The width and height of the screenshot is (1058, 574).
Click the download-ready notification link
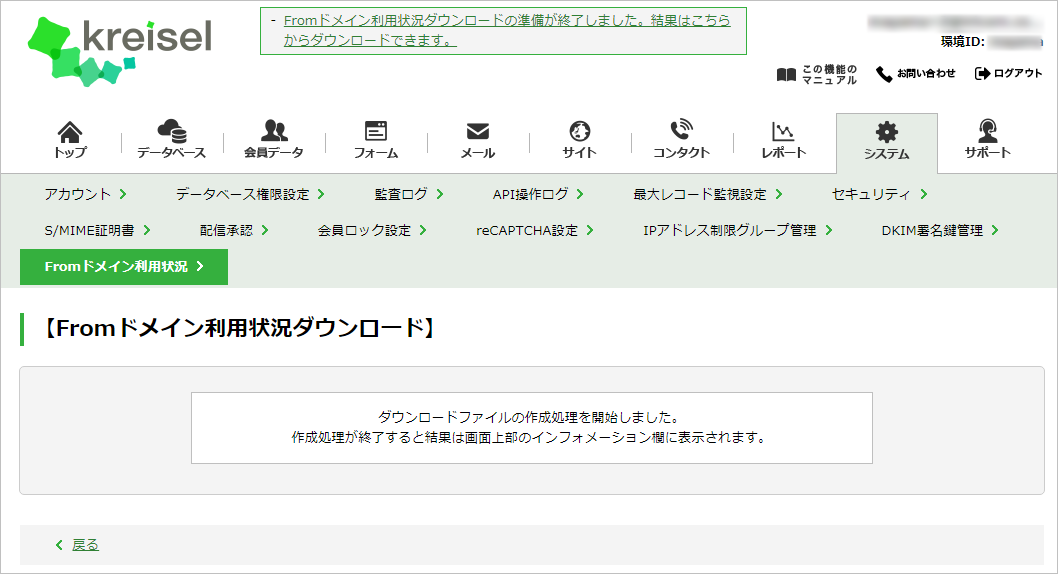[507, 30]
